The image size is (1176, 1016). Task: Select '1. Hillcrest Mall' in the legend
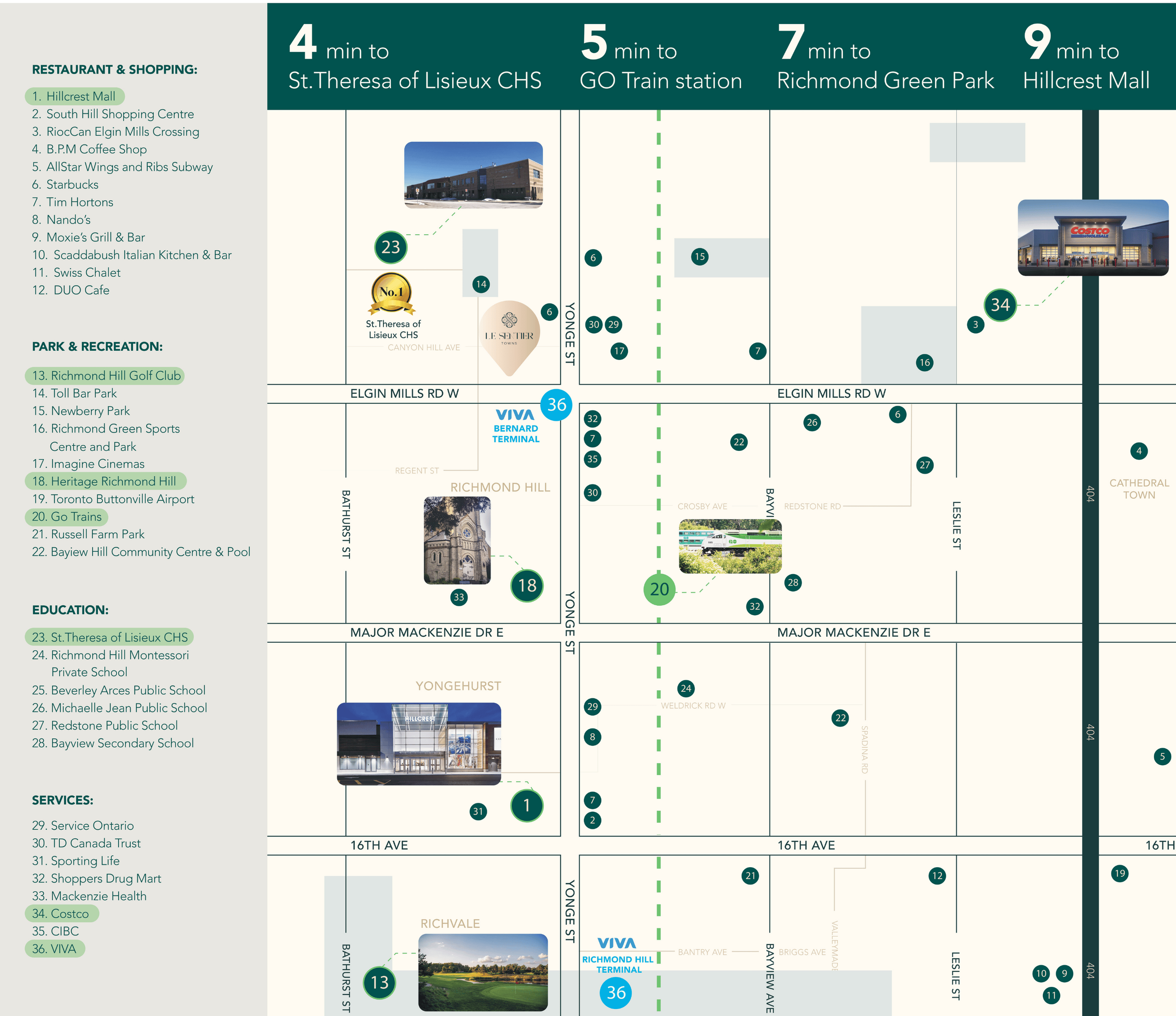(74, 96)
